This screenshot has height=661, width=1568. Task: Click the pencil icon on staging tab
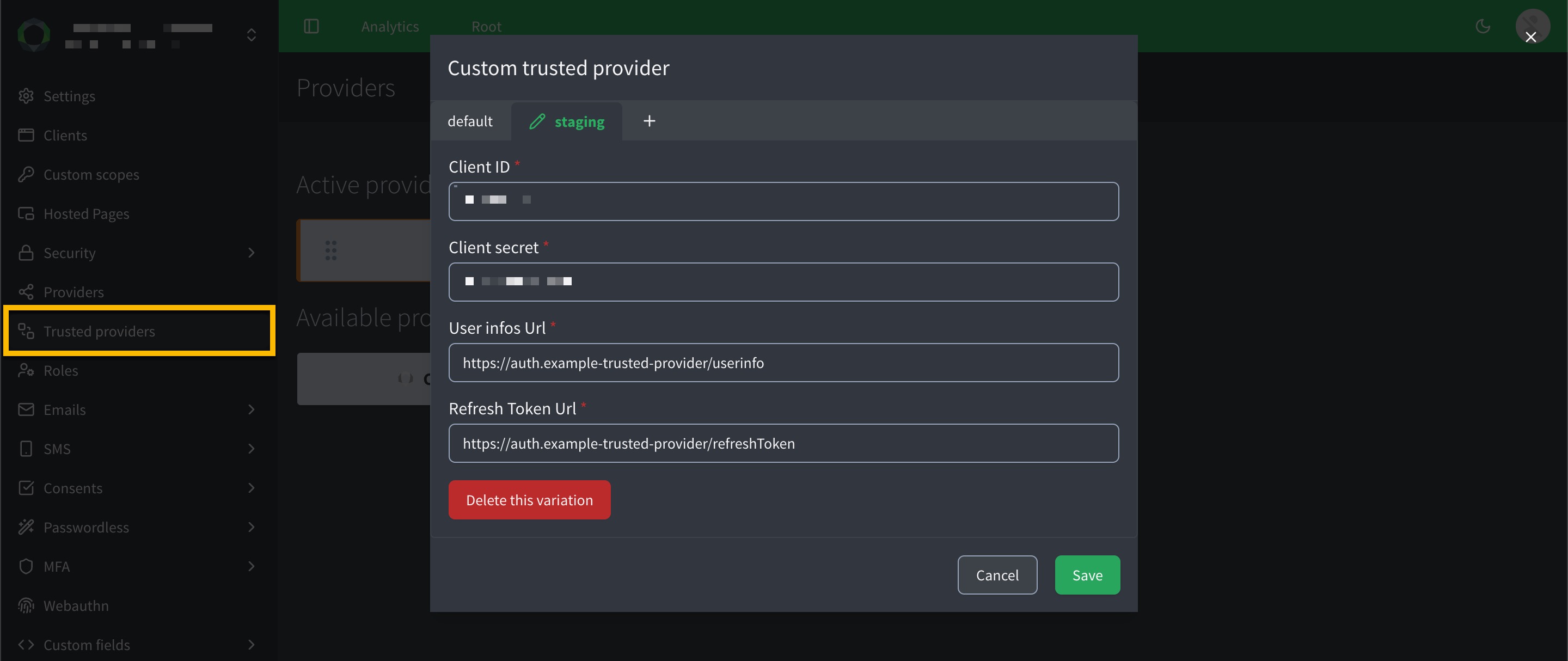coord(537,122)
